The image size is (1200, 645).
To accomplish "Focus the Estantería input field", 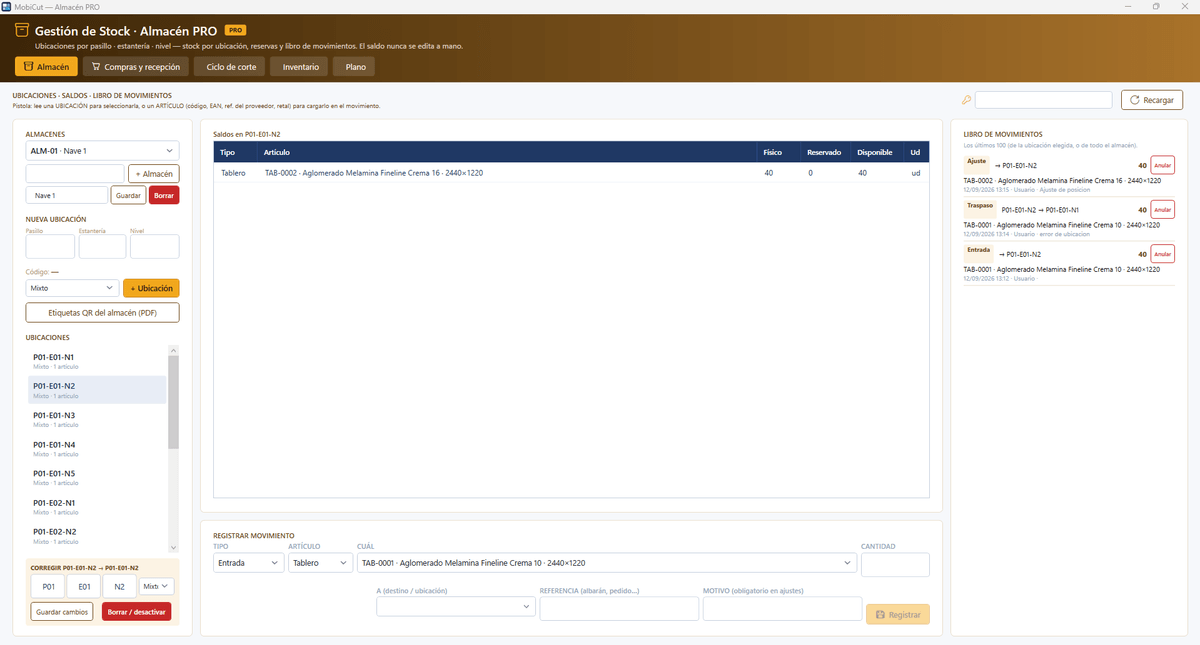I will point(102,247).
